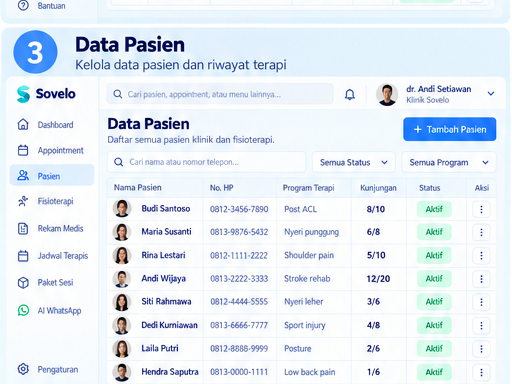Click the Appointment calendar icon
Viewport: 512px width, 384px height.
(x=23, y=150)
